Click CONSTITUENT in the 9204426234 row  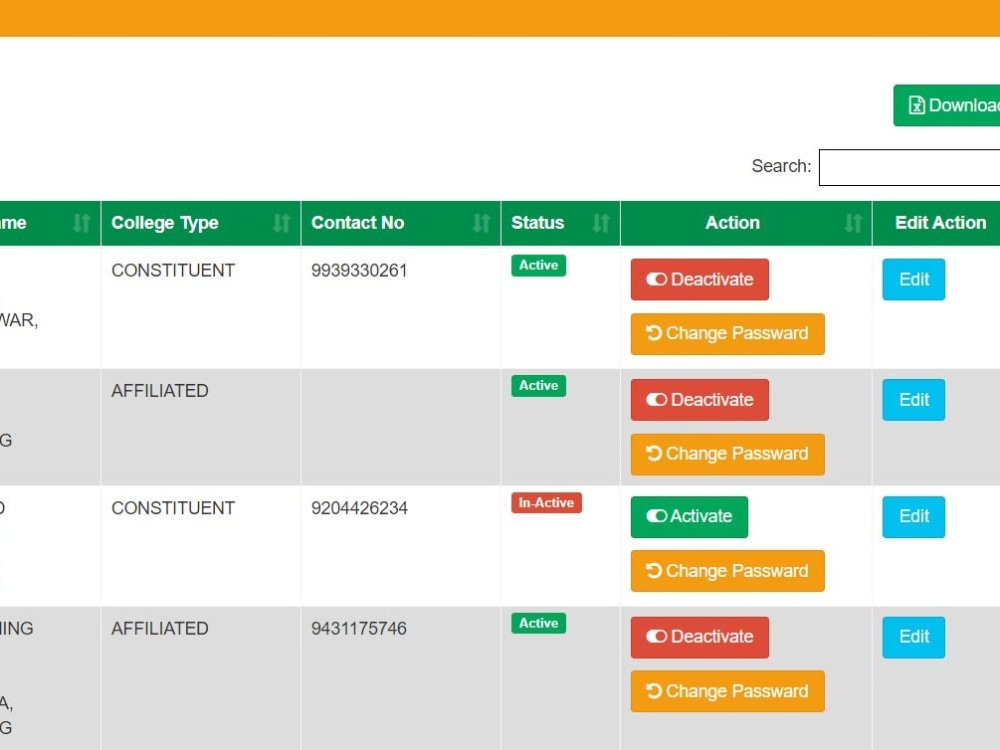pyautogui.click(x=173, y=508)
